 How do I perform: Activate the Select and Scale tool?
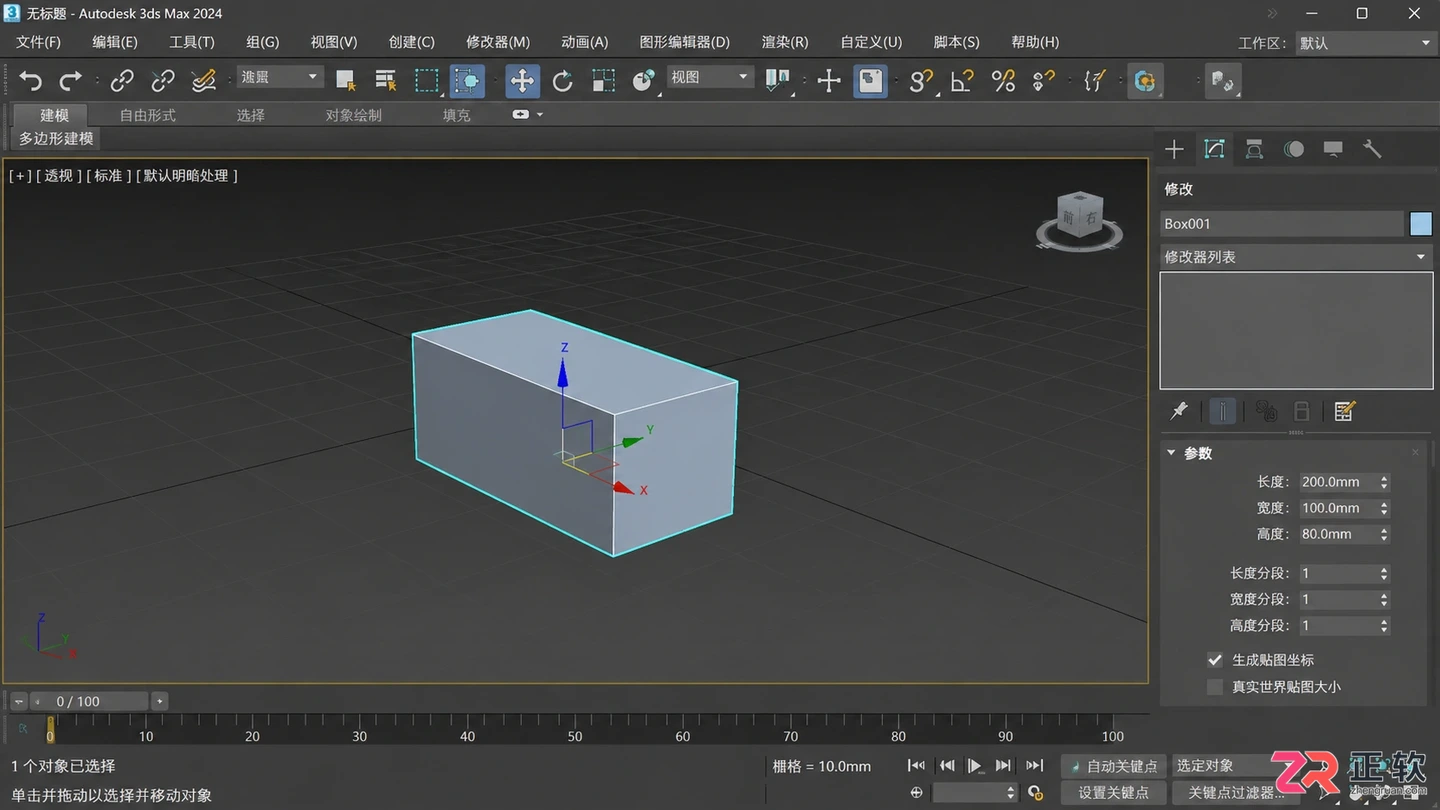603,80
